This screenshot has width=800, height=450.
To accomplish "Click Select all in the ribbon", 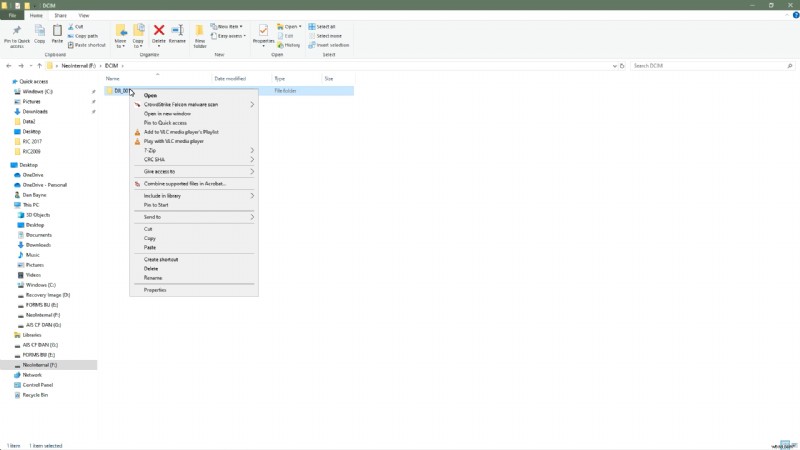I will [x=324, y=26].
